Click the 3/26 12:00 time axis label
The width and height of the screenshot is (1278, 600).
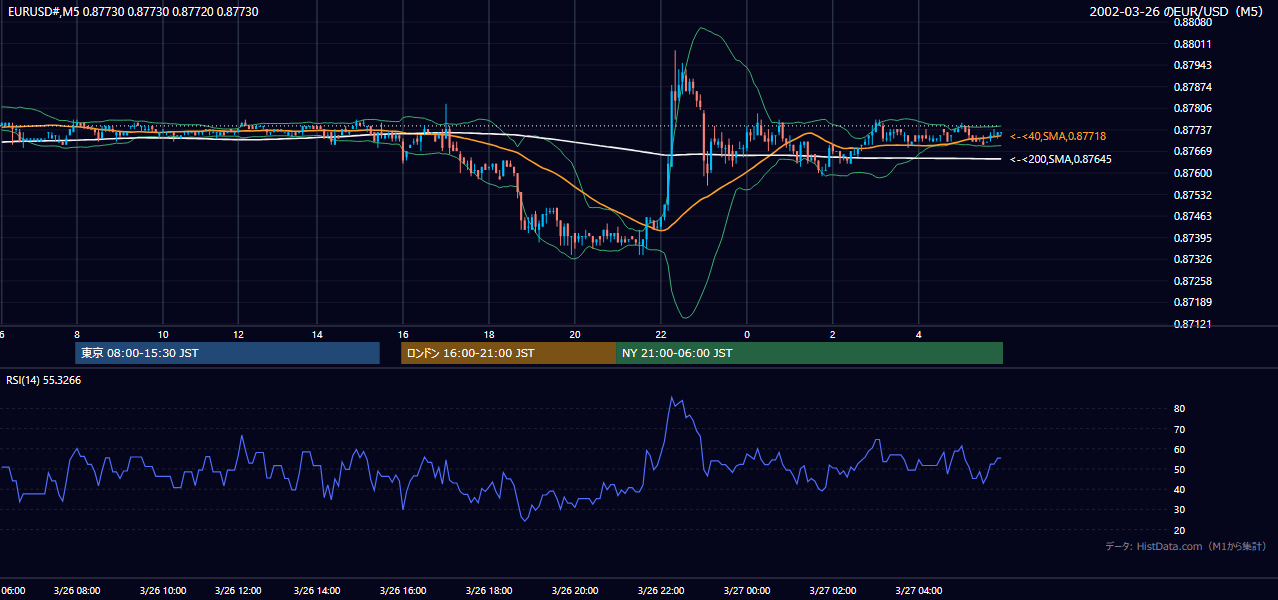click(238, 591)
